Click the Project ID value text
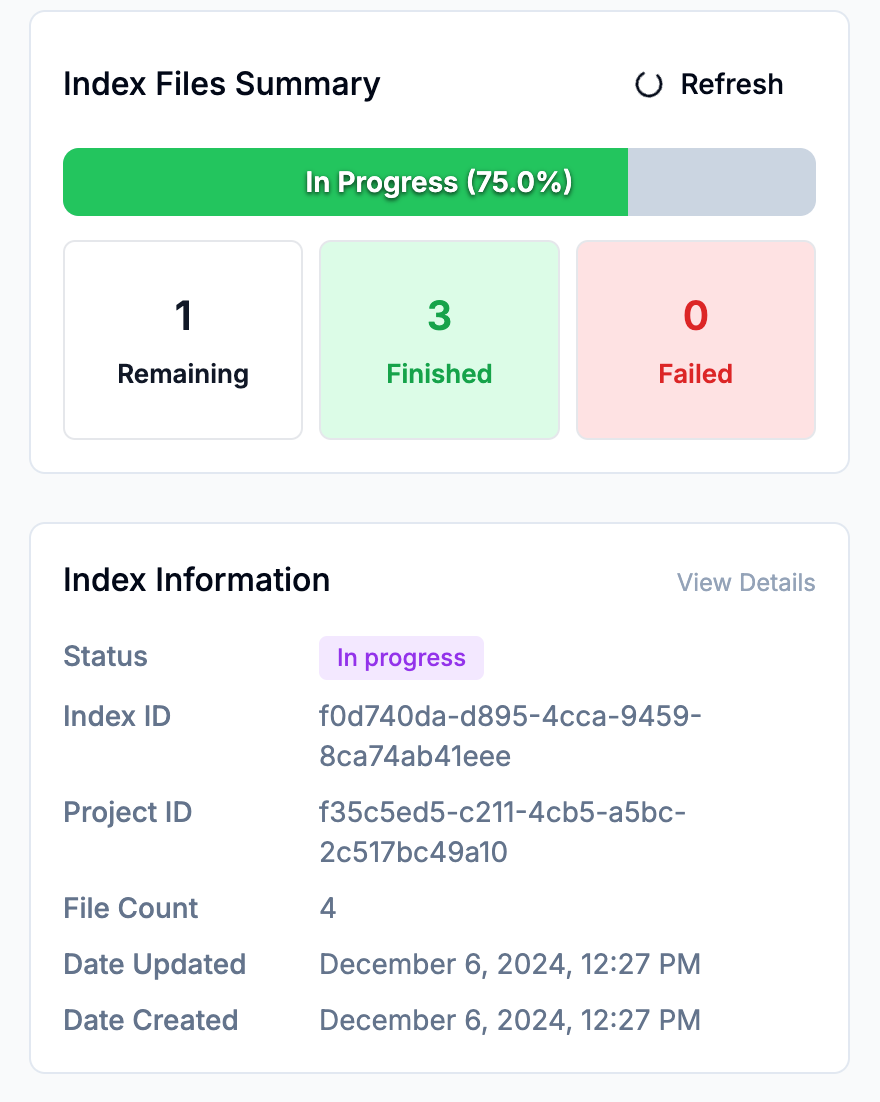This screenshot has height=1102, width=880. click(x=502, y=832)
